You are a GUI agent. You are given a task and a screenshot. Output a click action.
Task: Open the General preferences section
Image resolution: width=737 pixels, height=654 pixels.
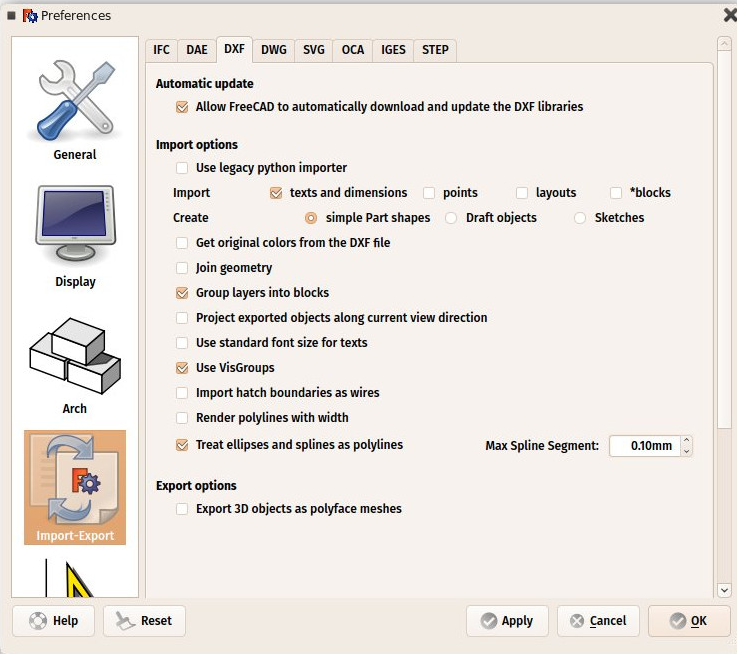coord(75,110)
